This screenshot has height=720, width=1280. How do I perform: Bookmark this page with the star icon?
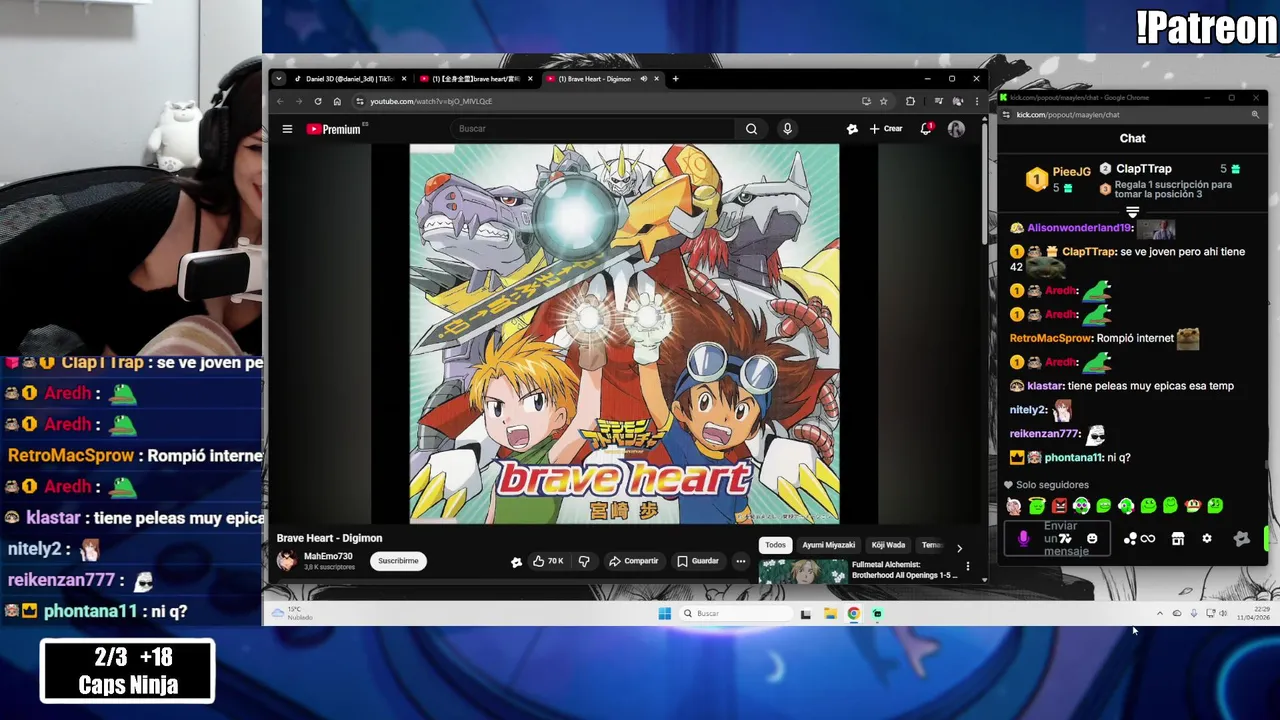[883, 101]
